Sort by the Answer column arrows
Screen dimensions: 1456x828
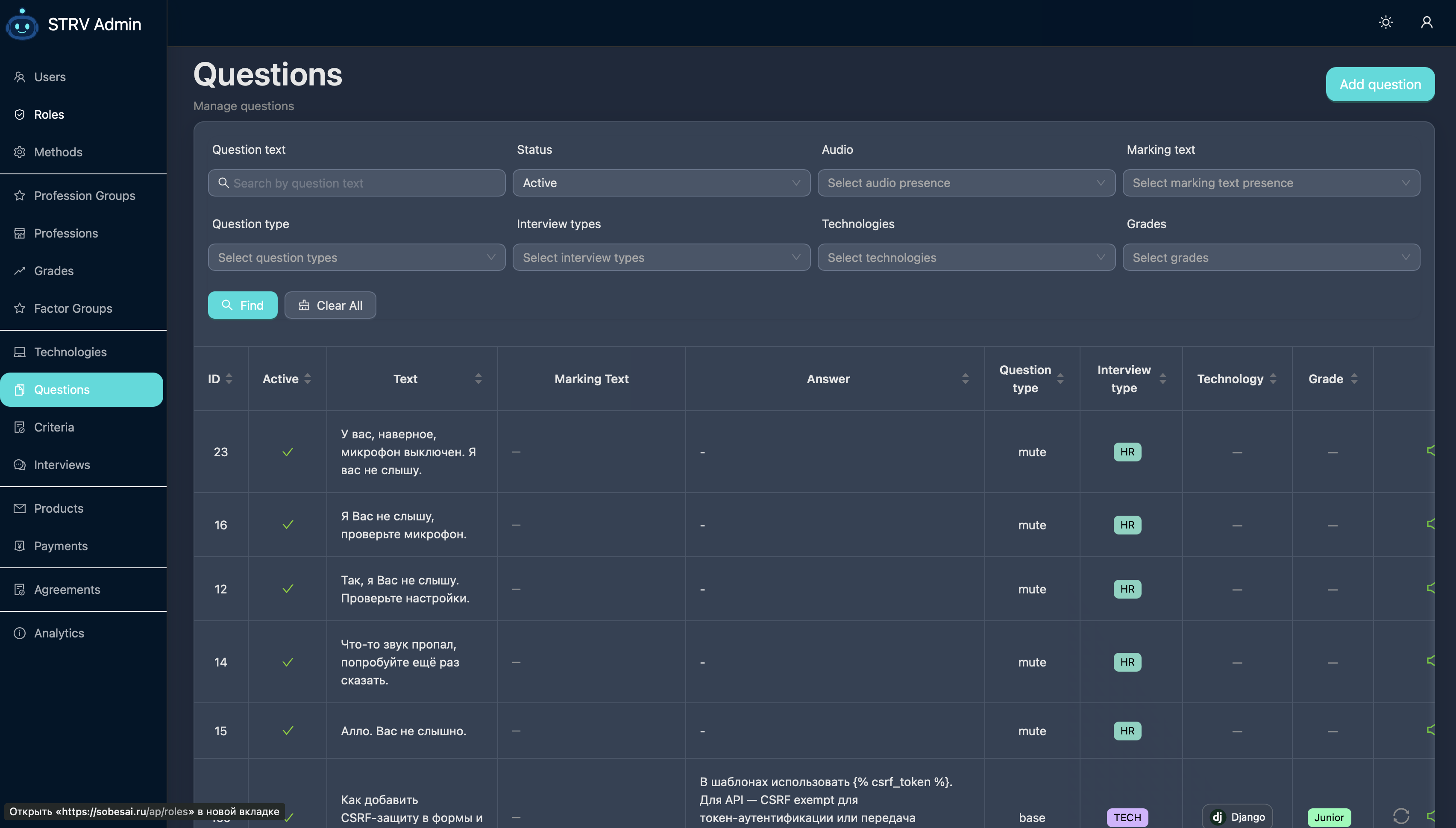pos(965,379)
